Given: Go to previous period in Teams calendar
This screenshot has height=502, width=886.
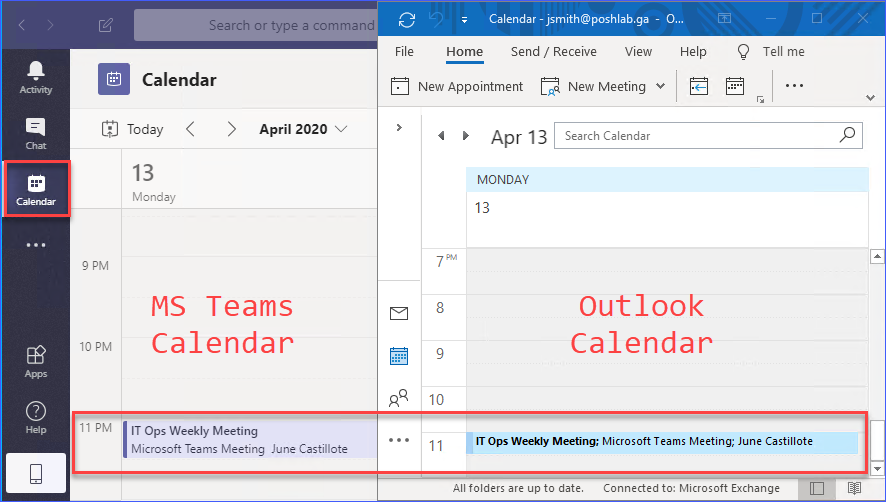Looking at the screenshot, I should point(190,129).
